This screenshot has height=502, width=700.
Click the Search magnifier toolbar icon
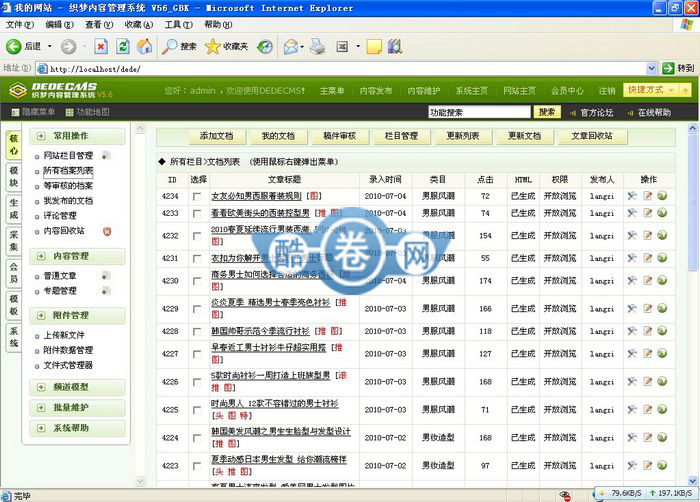(169, 46)
